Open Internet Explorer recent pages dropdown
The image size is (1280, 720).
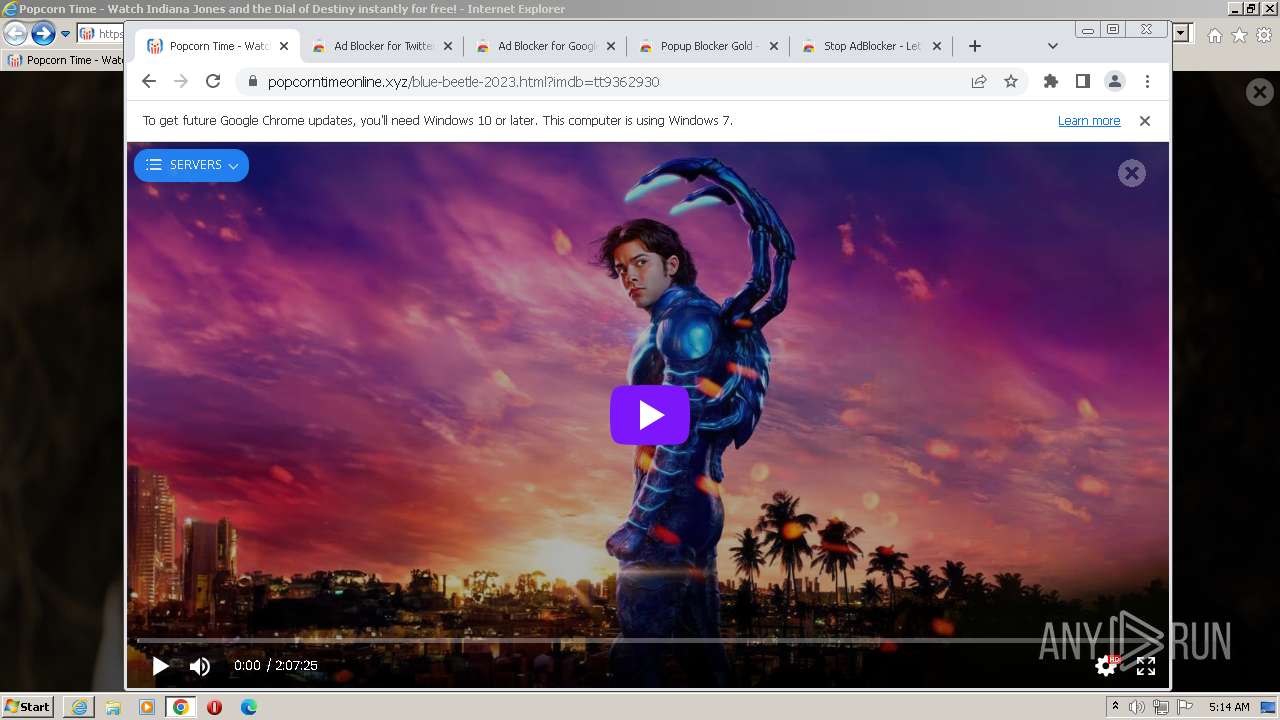tap(66, 33)
